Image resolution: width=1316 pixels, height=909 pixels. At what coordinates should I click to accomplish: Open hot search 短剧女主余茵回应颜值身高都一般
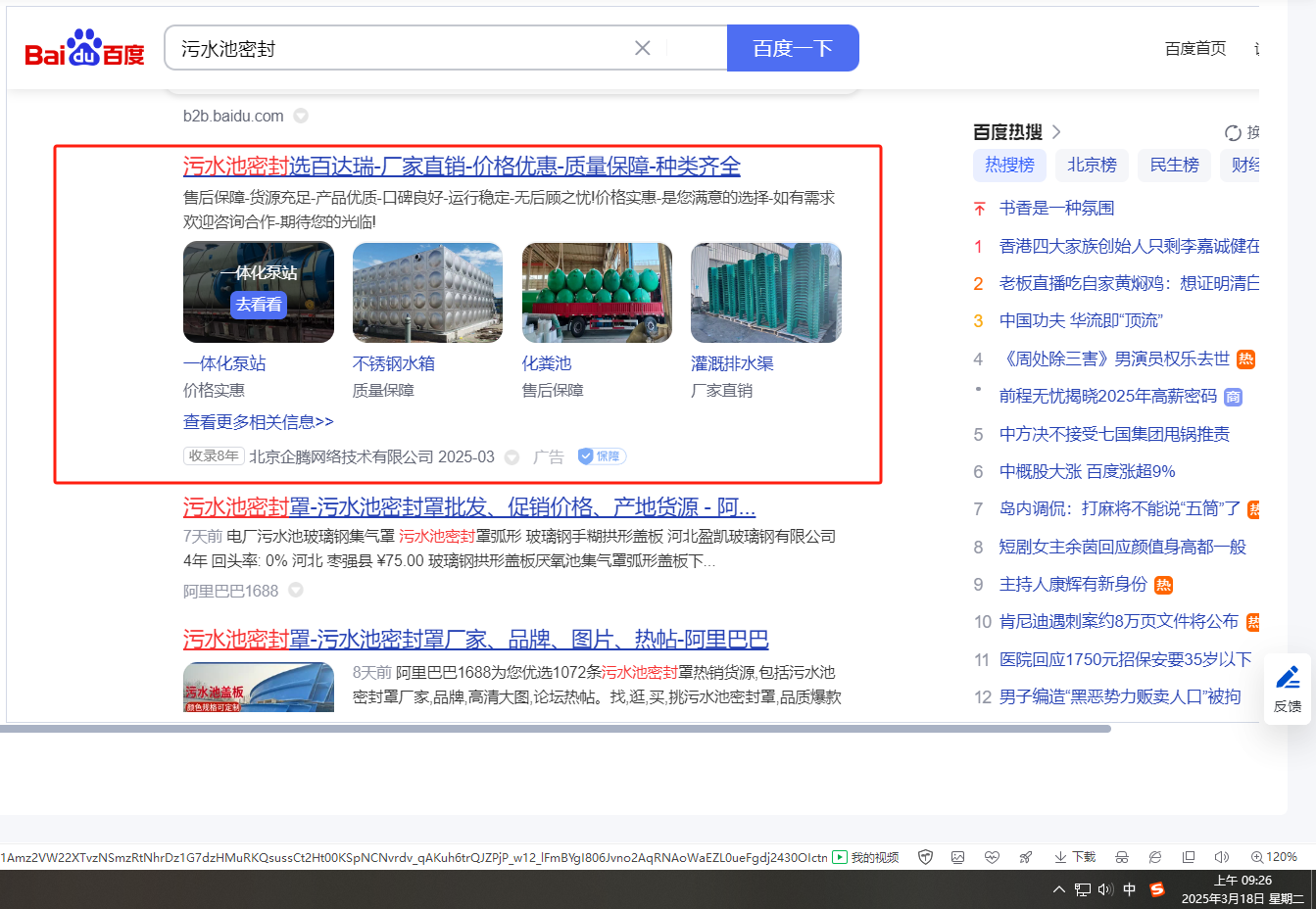pyautogui.click(x=1123, y=547)
